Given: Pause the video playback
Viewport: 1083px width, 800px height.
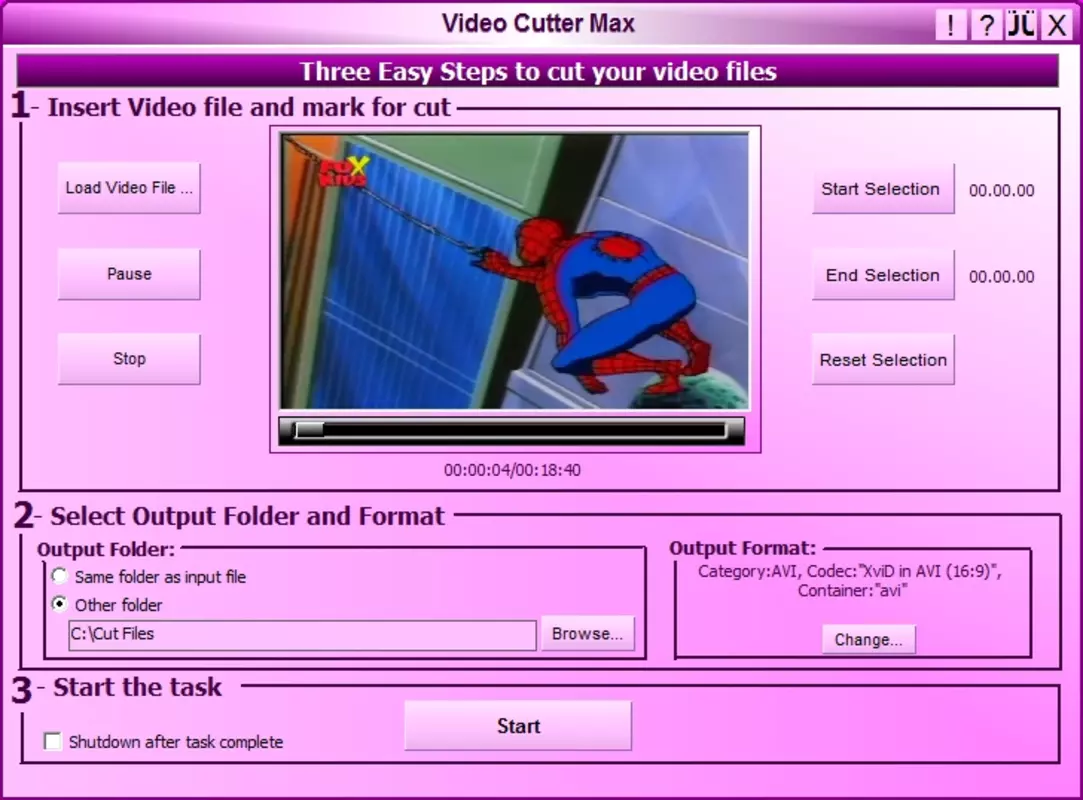Looking at the screenshot, I should 129,274.
